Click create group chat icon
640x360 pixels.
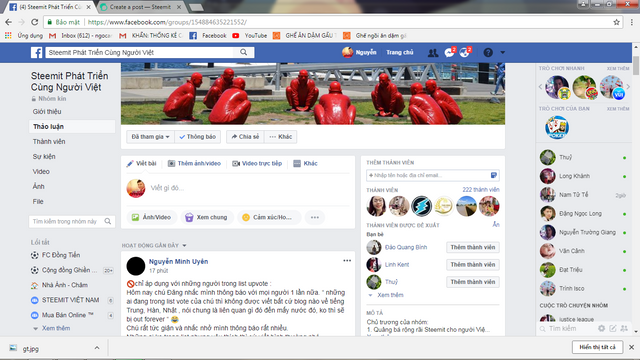pyautogui.click(x=624, y=328)
